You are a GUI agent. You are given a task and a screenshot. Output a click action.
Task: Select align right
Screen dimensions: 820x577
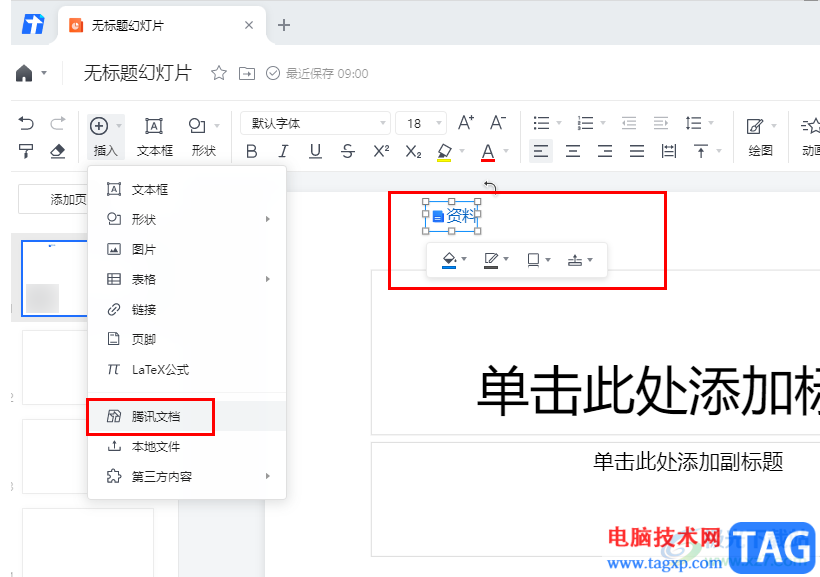(x=605, y=152)
